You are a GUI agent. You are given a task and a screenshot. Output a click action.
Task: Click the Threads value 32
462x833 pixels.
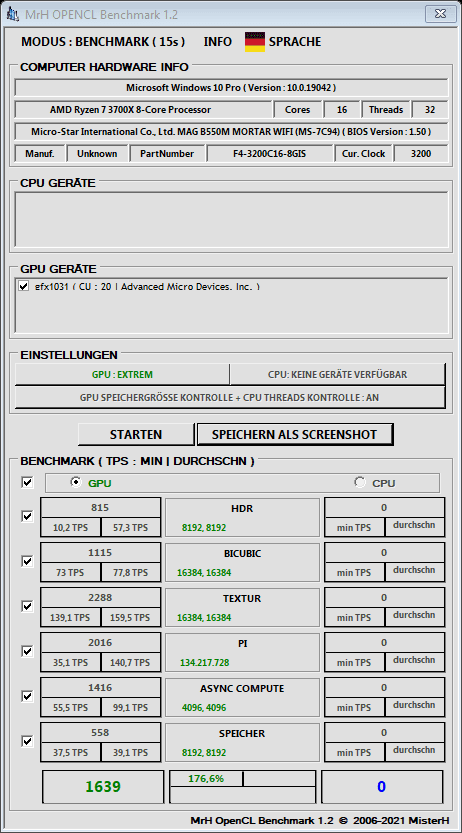(x=430, y=110)
